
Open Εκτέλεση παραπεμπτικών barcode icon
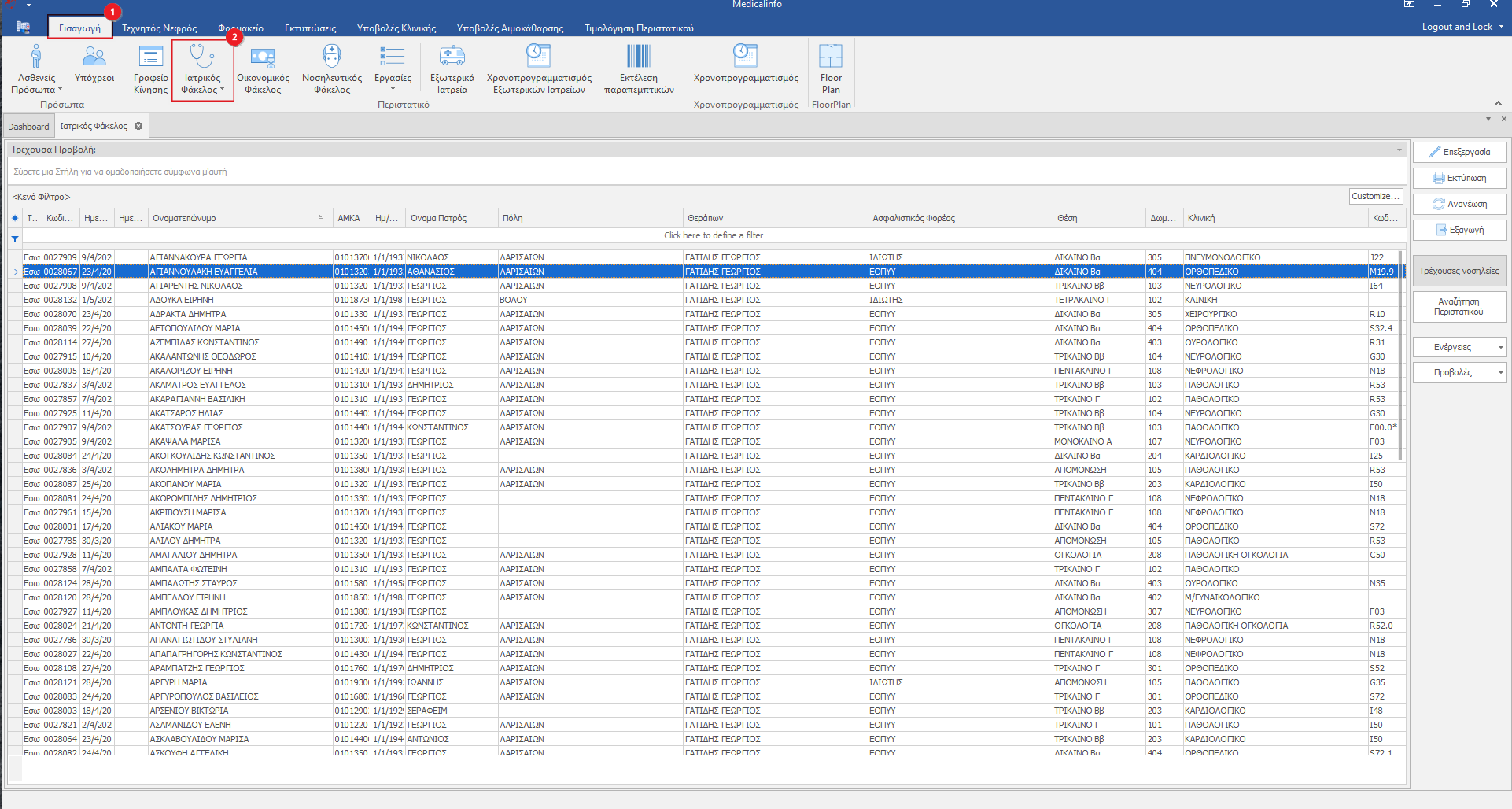[x=639, y=68]
